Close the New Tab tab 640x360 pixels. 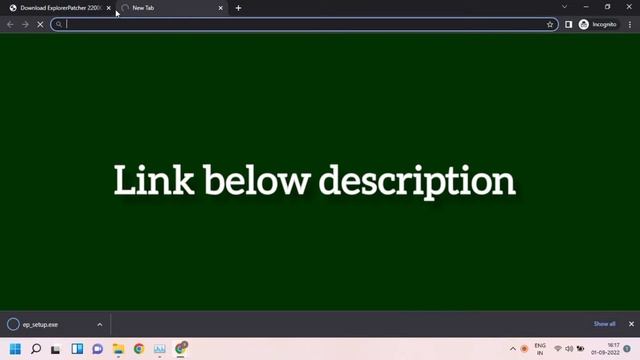coord(220,8)
